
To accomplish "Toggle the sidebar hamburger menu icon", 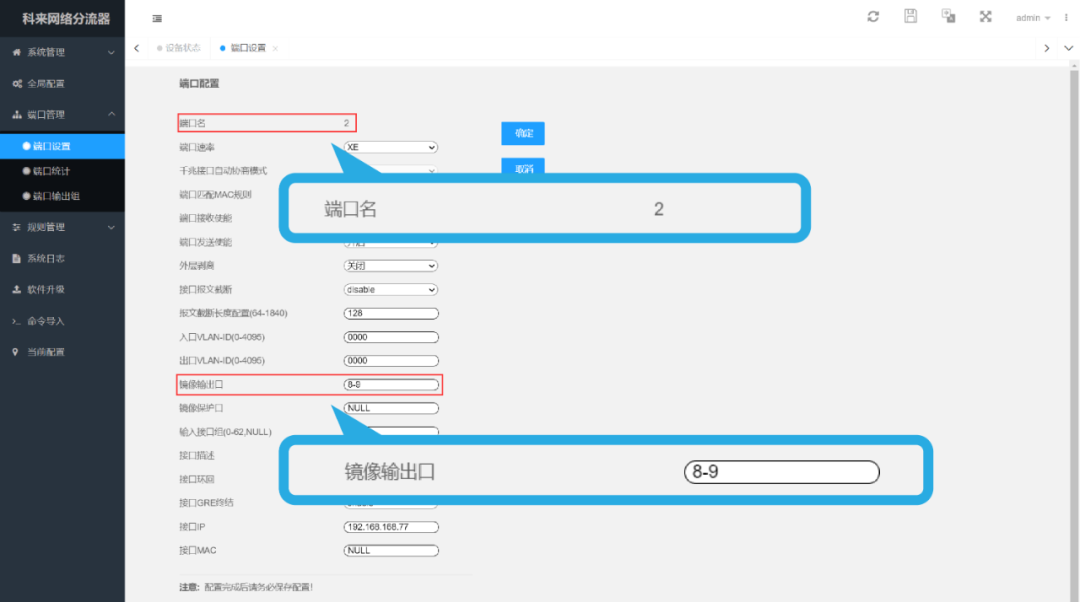I will 157,19.
